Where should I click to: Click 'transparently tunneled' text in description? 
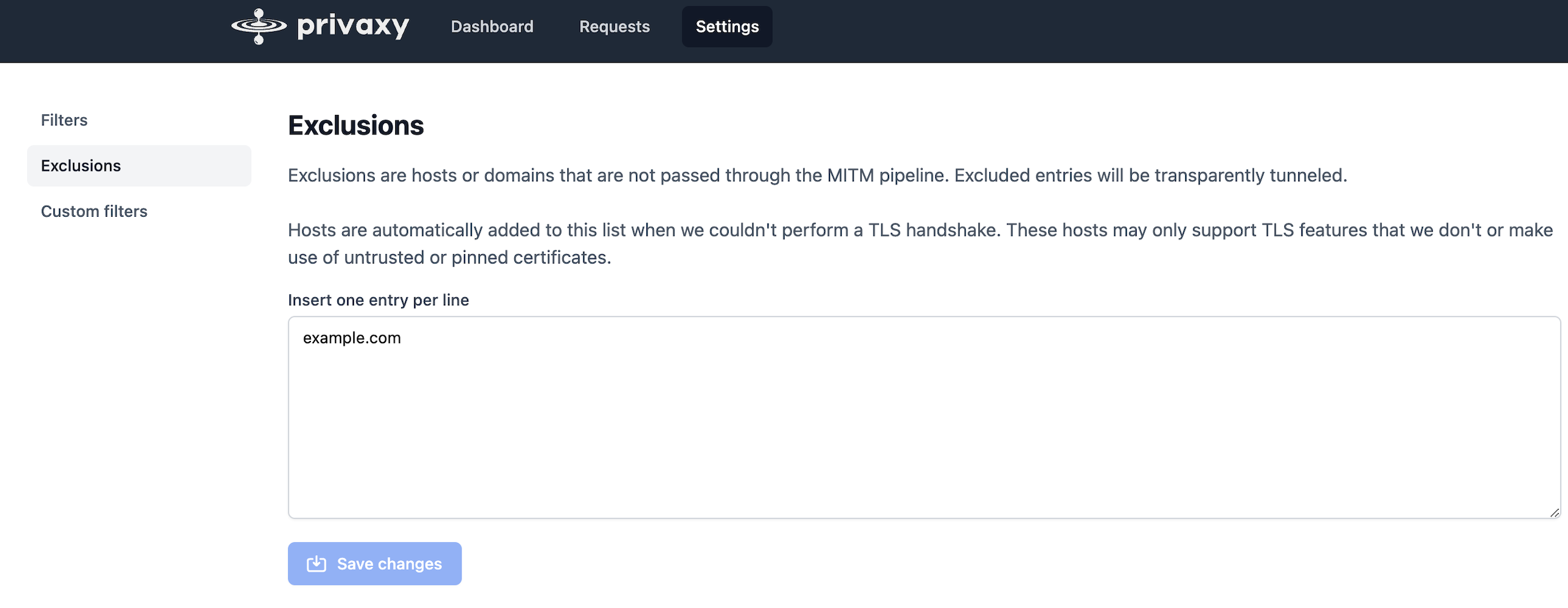(1250, 176)
